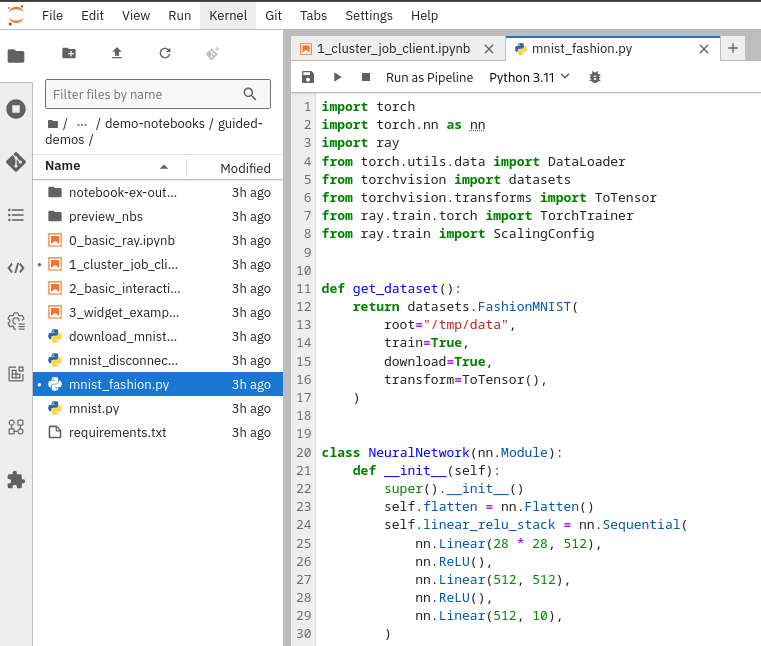Click Run as Pipeline button
This screenshot has height=646, width=761.
click(x=429, y=77)
